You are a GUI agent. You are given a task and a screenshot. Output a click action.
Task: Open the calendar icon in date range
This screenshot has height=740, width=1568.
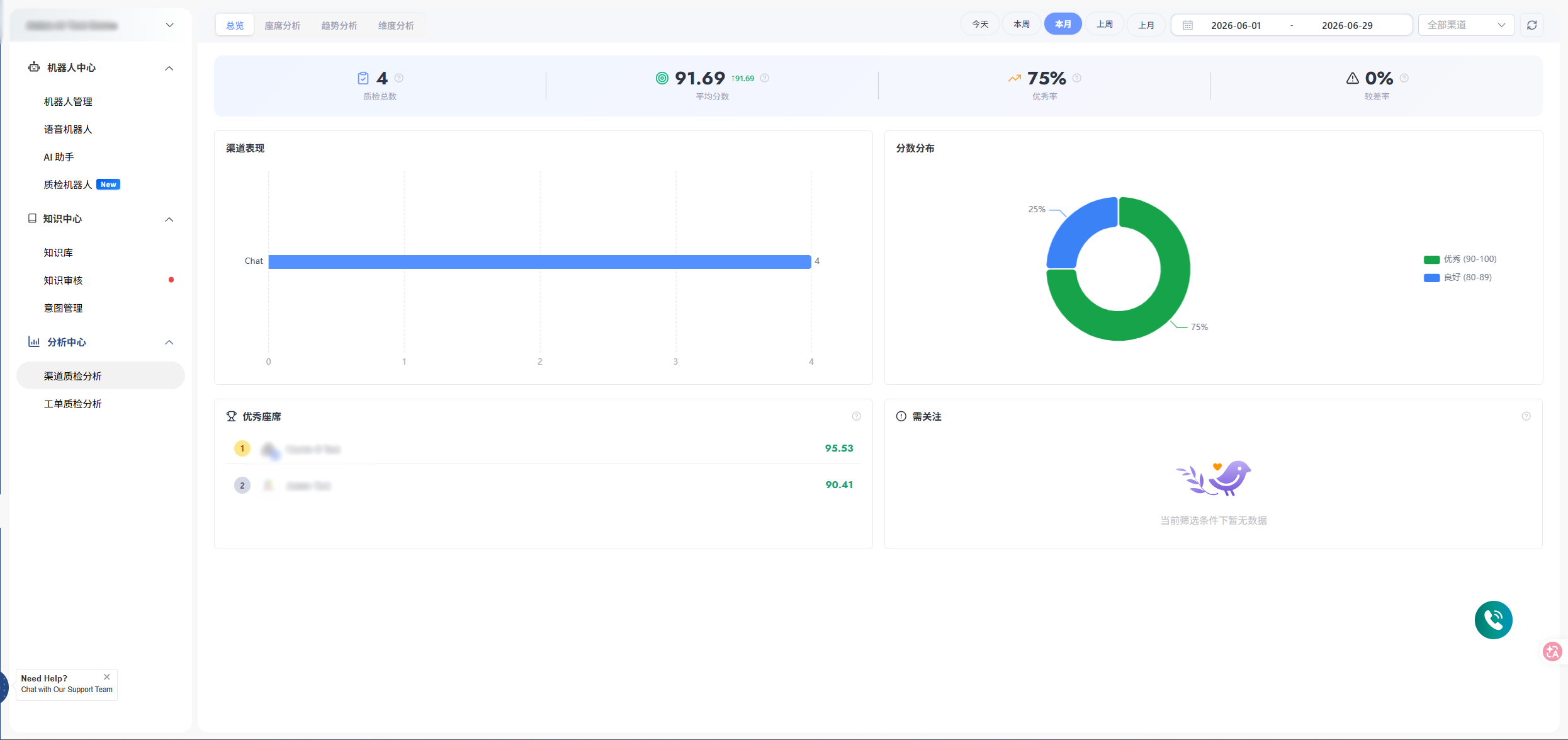1187,25
